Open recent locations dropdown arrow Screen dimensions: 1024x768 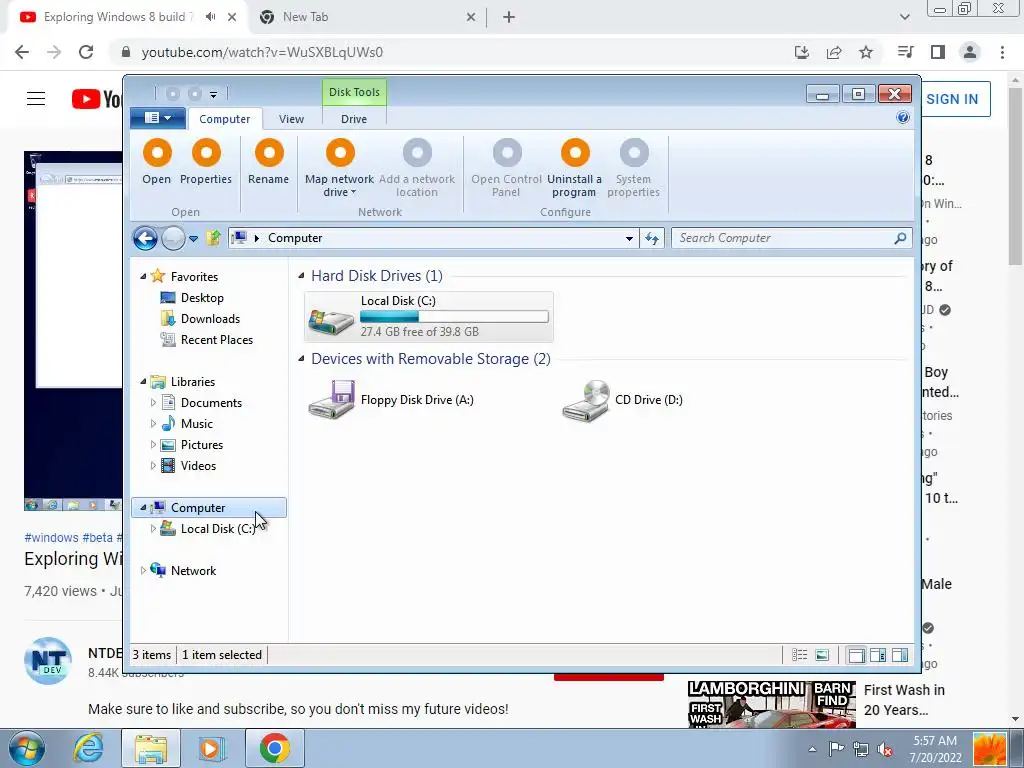coord(193,239)
